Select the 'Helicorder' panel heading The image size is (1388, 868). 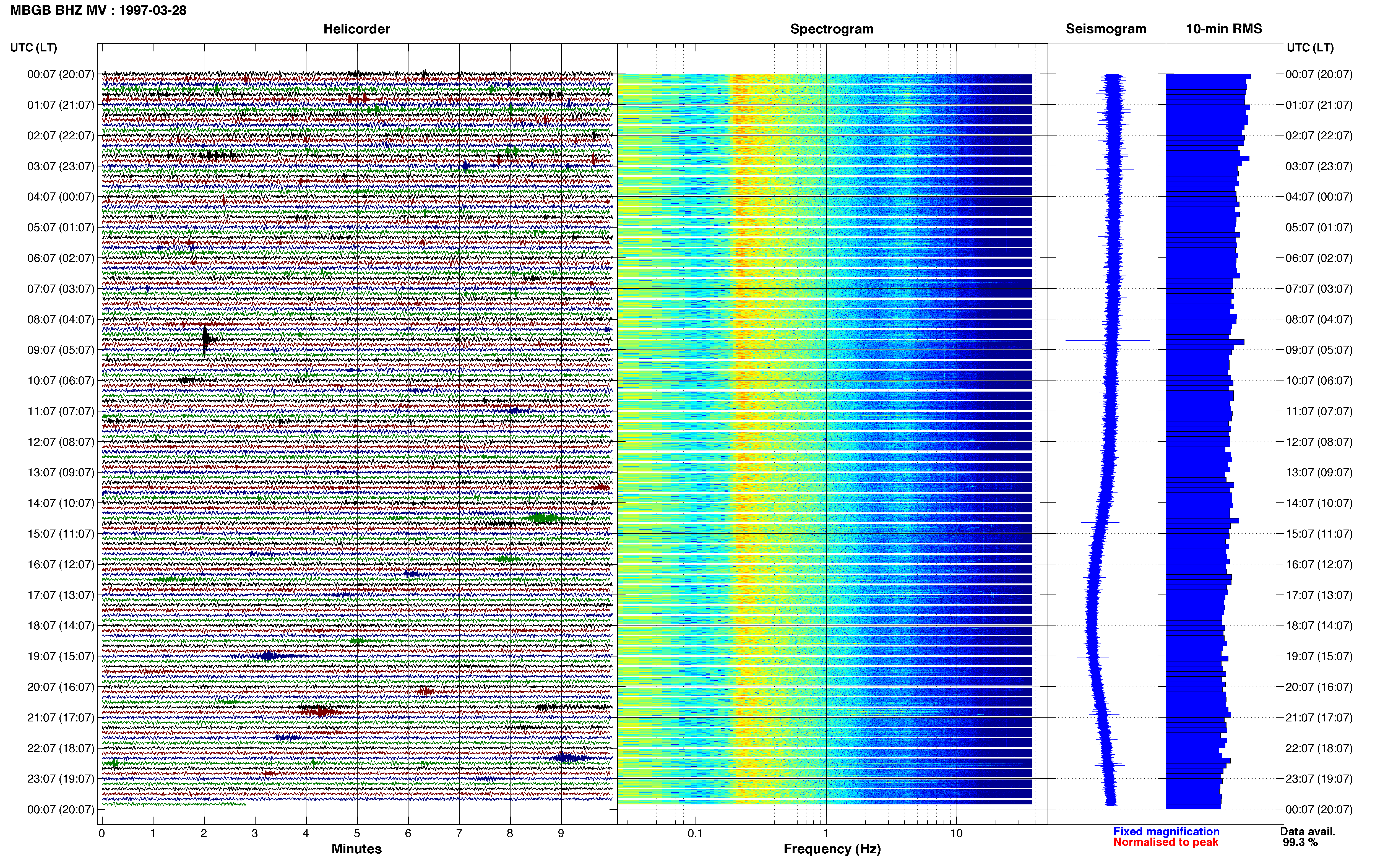tap(356, 29)
